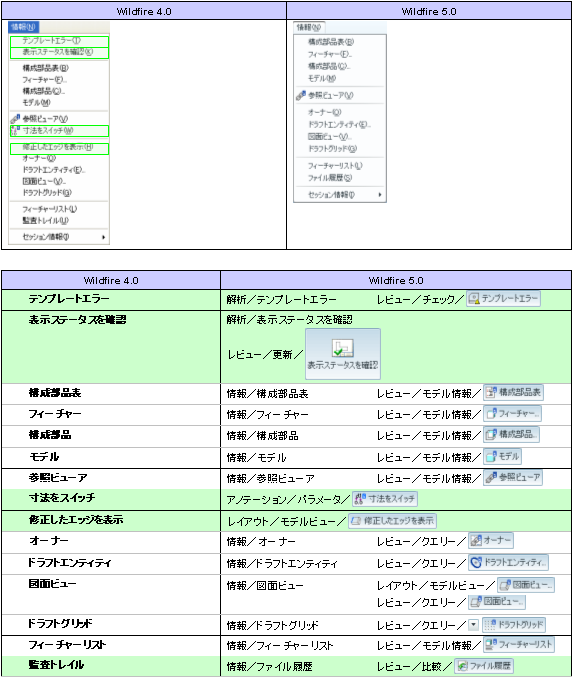Click the 修正したエッジを表示 ribbon button in the table
The width and height of the screenshot is (573, 677).
click(393, 521)
